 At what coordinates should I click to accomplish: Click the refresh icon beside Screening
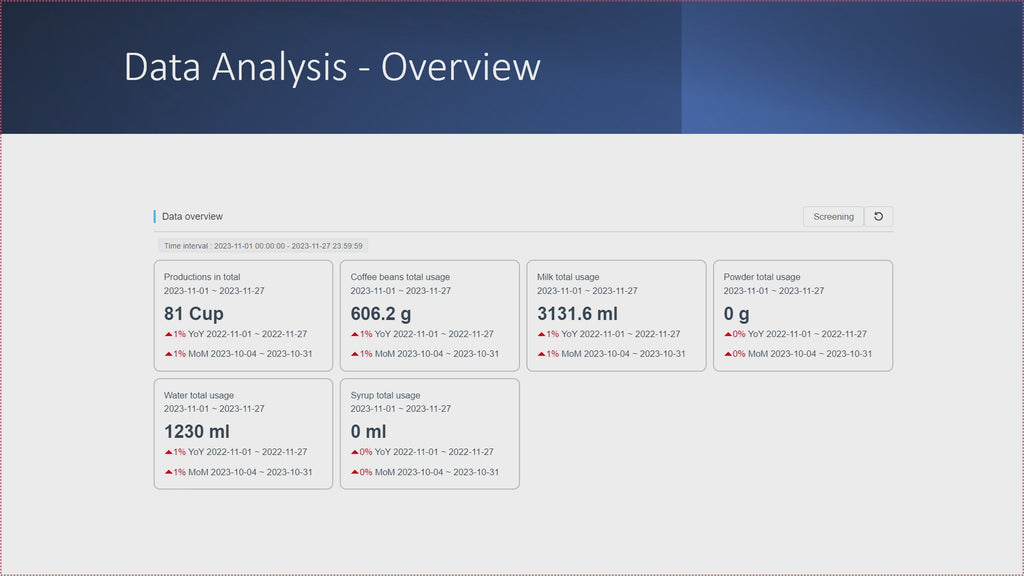pos(878,217)
